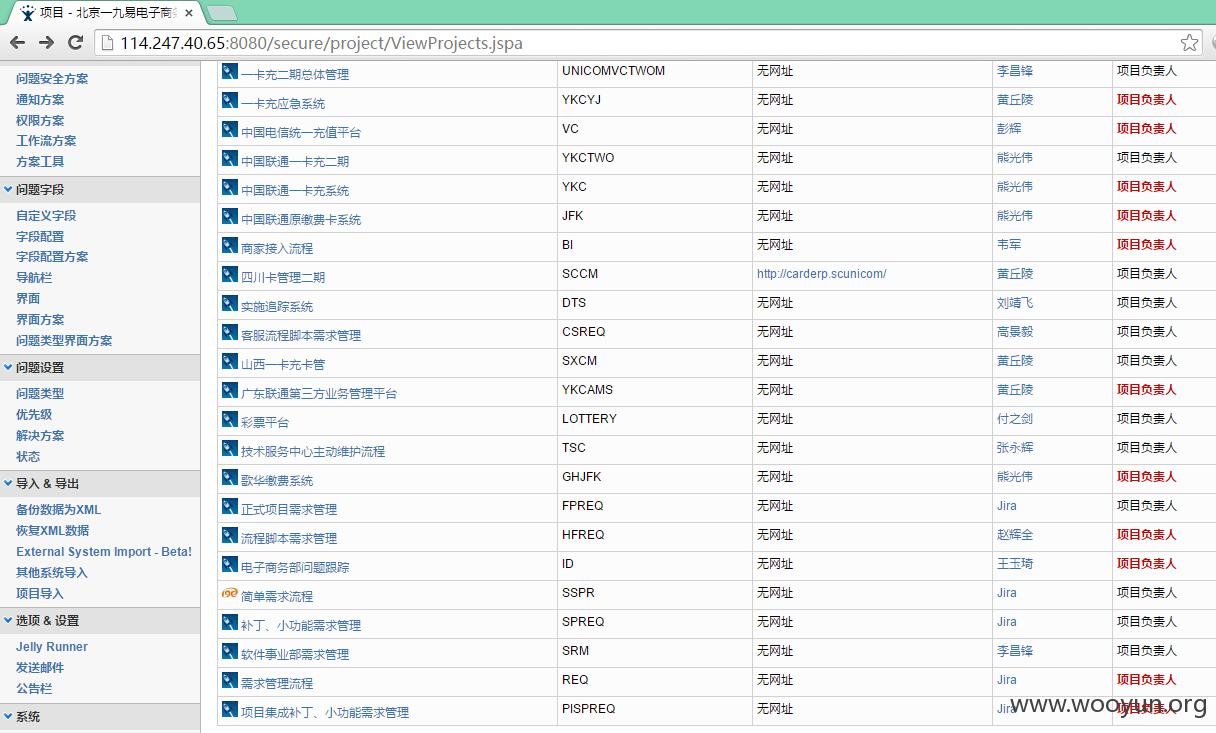Open 字段配置方案 in the sidebar
Screen dimensions: 1216x733
pos(52,257)
